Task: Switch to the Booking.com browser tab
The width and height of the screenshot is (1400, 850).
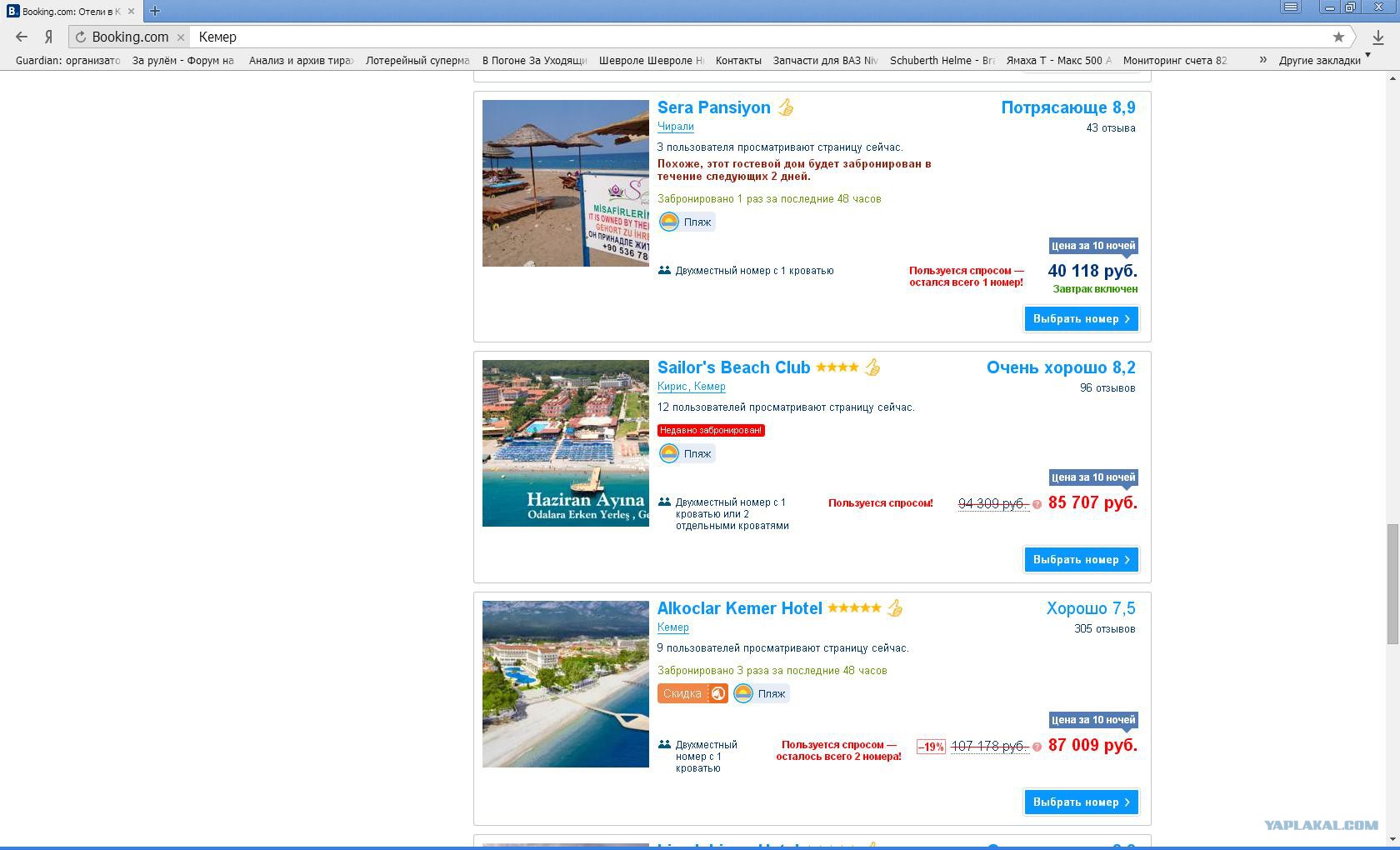Action: pos(72,11)
